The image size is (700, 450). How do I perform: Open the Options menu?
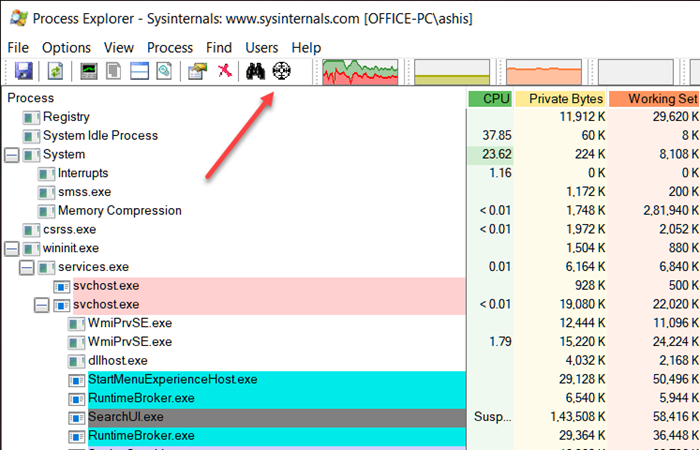point(66,47)
